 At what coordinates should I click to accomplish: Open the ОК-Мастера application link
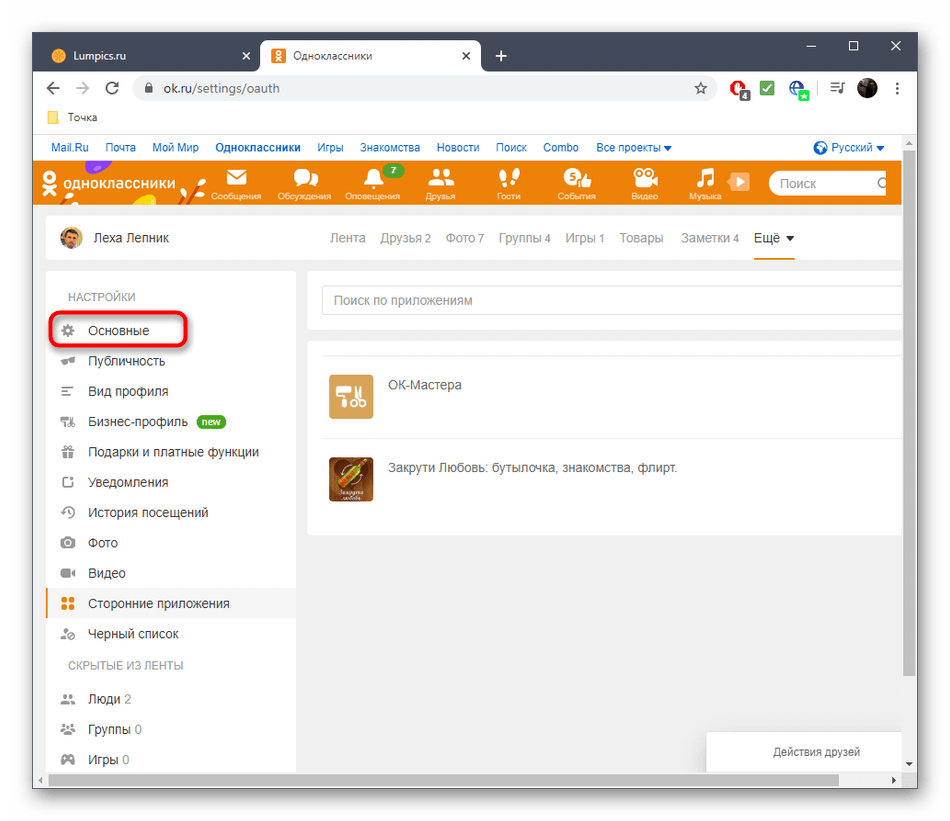(424, 384)
